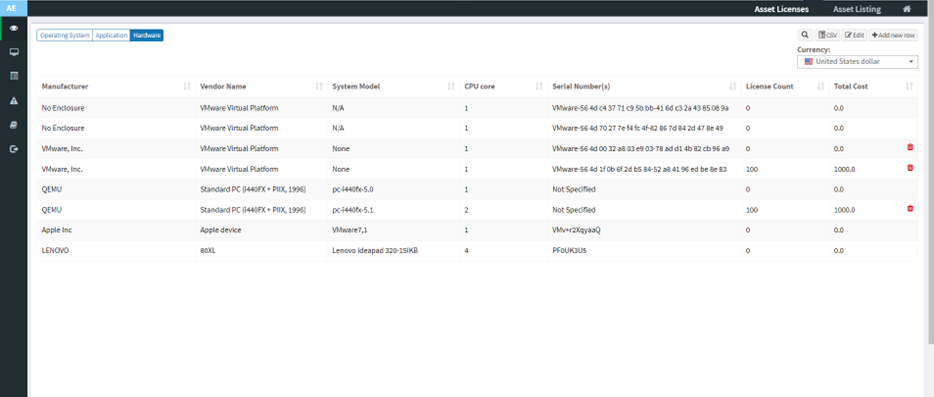
Task: Click pc-i440fx-5.1 system model cell
Action: (393, 210)
